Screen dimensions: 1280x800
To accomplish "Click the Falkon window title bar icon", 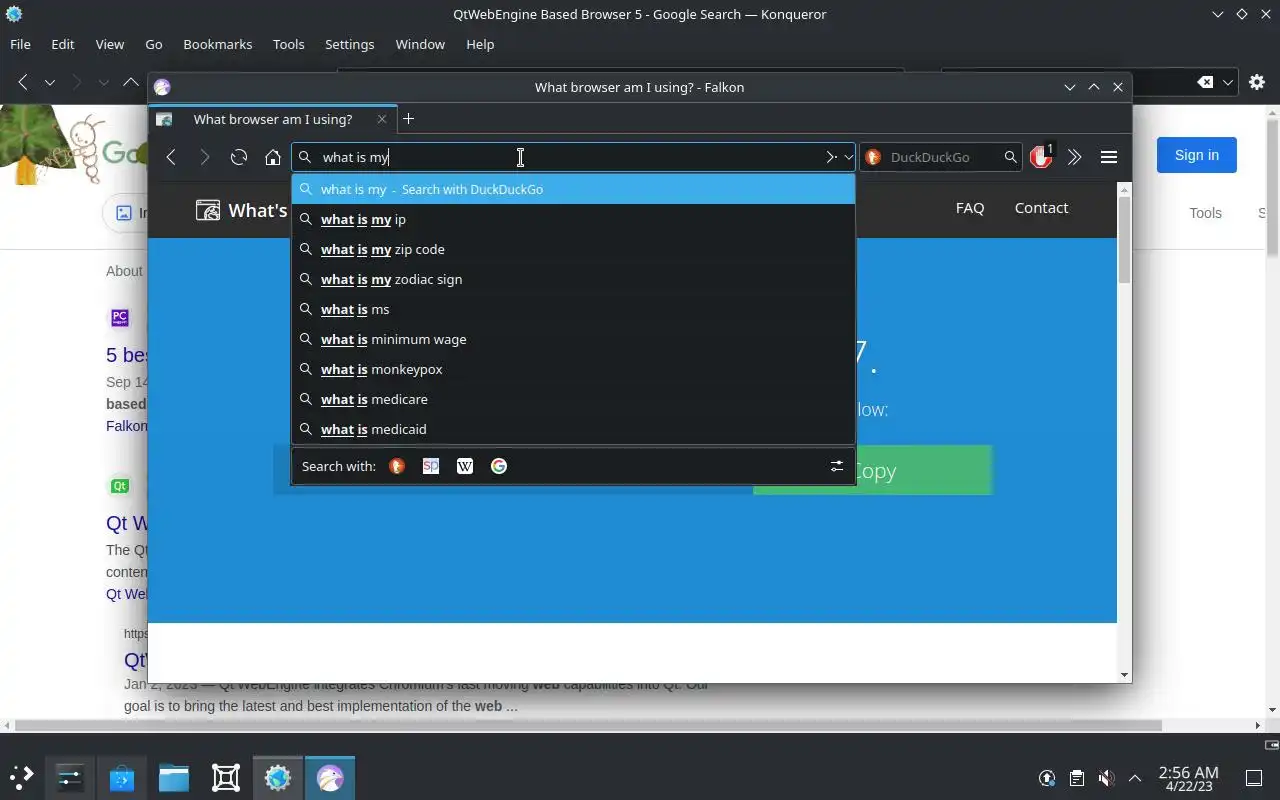I will tap(162, 87).
